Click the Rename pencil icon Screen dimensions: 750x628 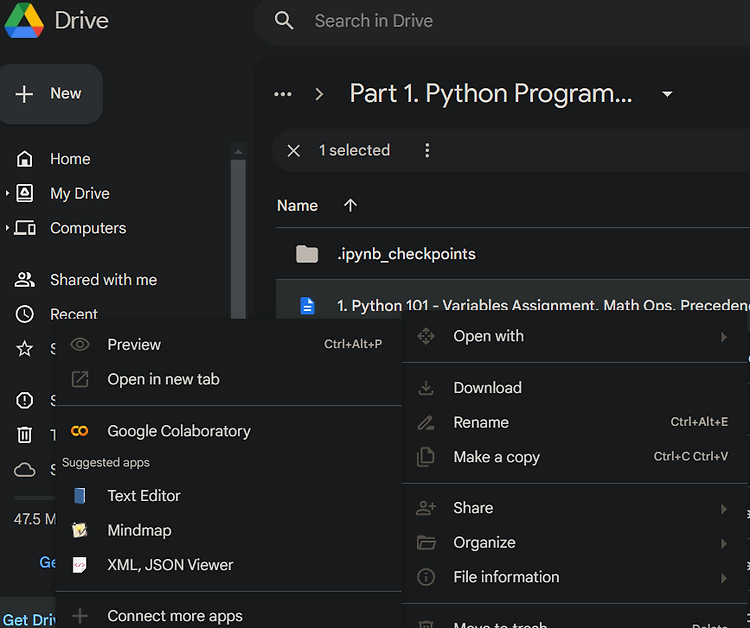[426, 422]
